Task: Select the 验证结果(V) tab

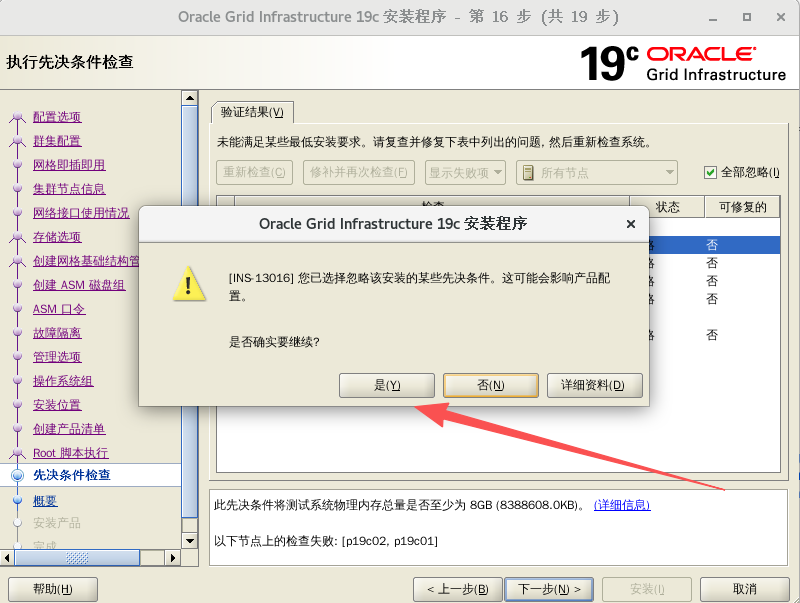Action: 252,112
